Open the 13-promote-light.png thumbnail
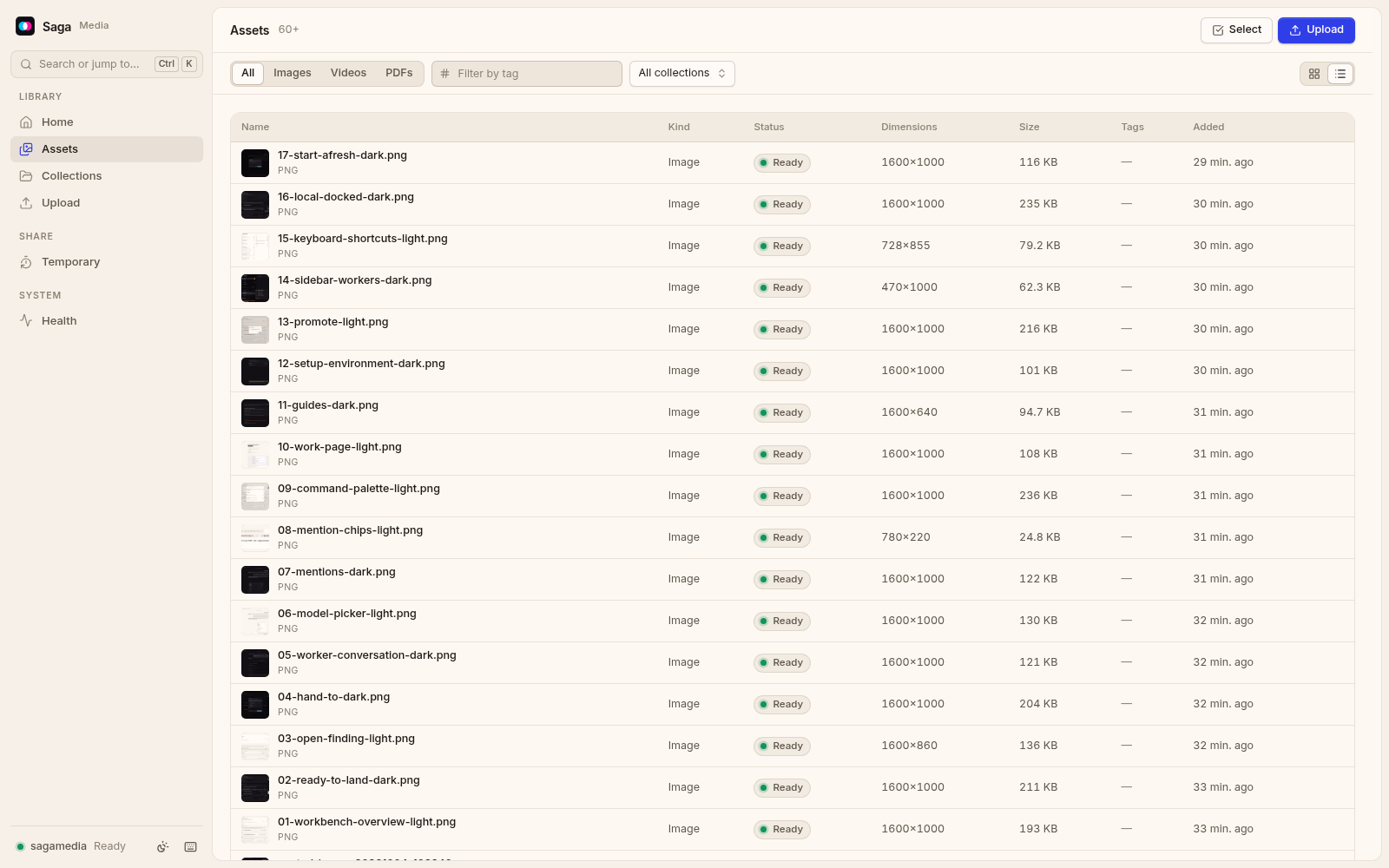Screen dimensions: 1389x868 (x=255, y=330)
